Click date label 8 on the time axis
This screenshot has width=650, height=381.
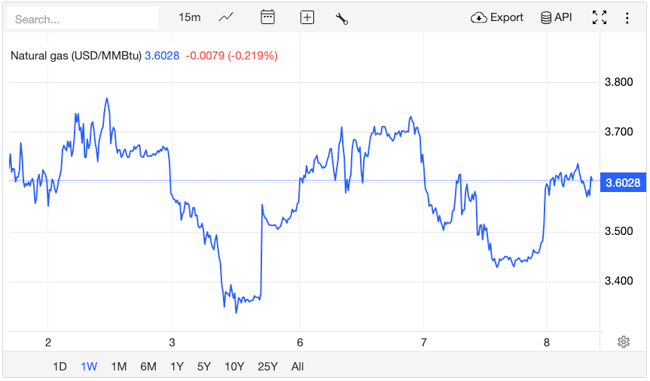546,342
